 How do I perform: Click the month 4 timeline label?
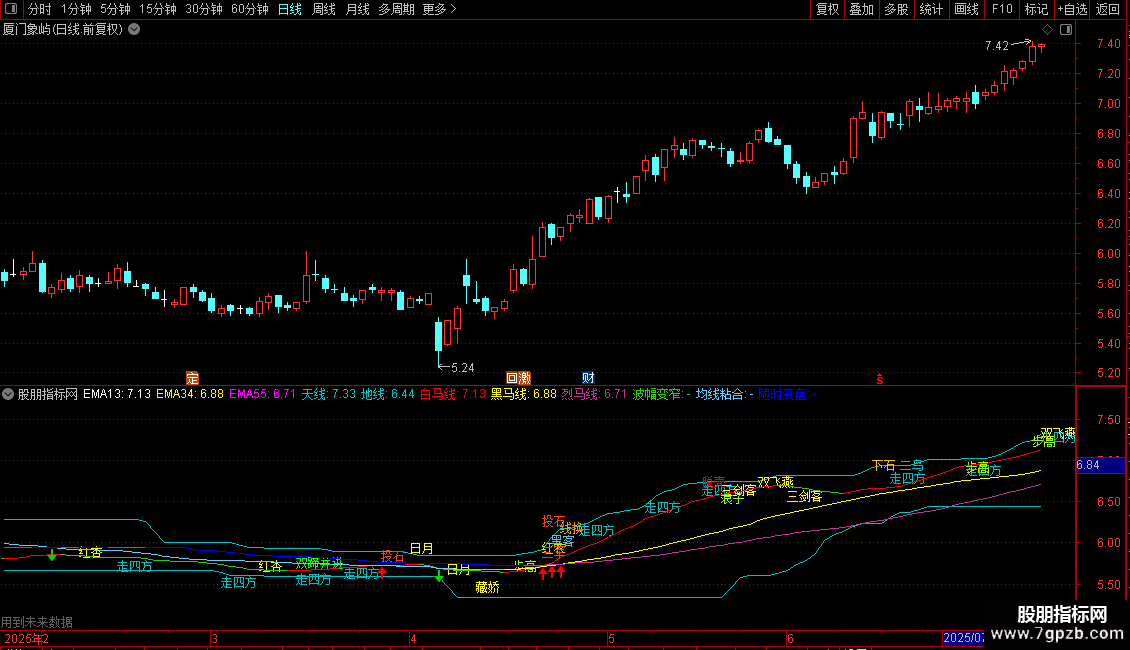[x=413, y=638]
